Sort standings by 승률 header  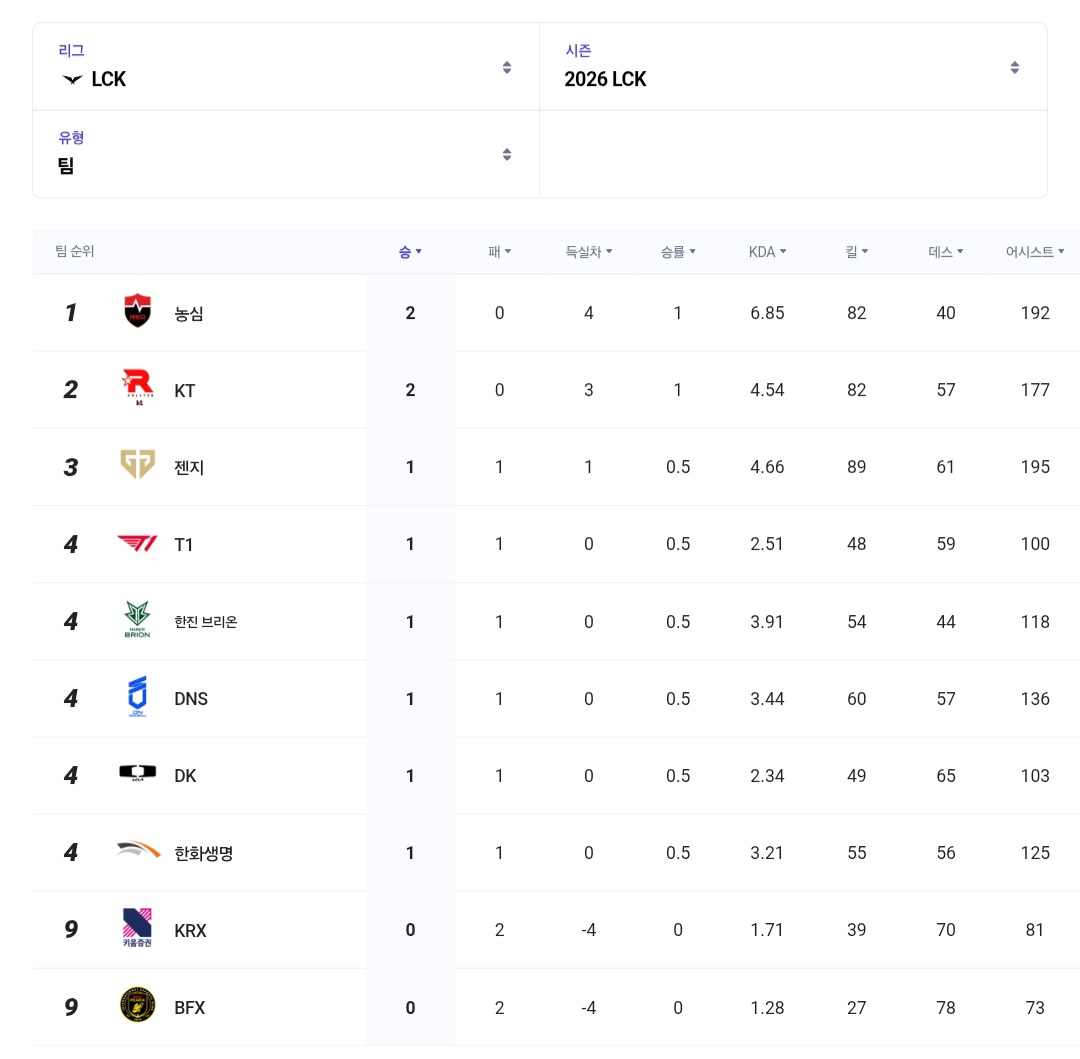[x=677, y=252]
